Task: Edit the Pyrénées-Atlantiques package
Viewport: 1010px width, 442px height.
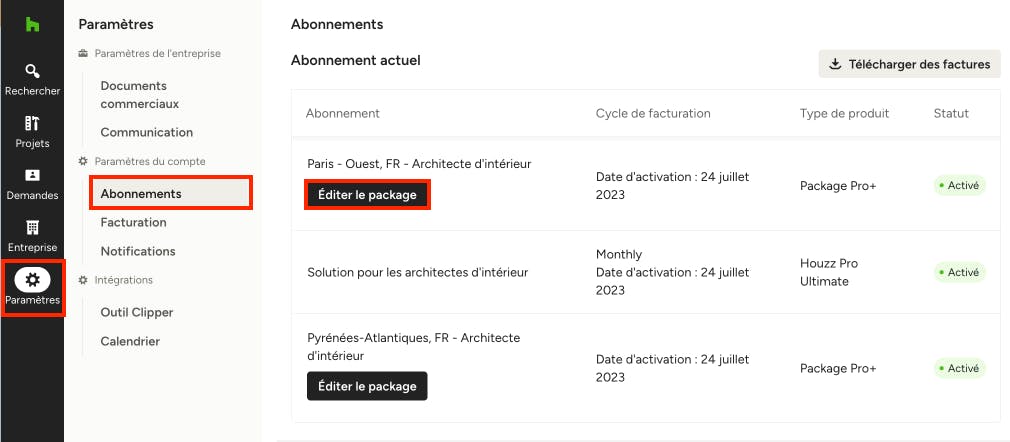Action: tap(367, 386)
